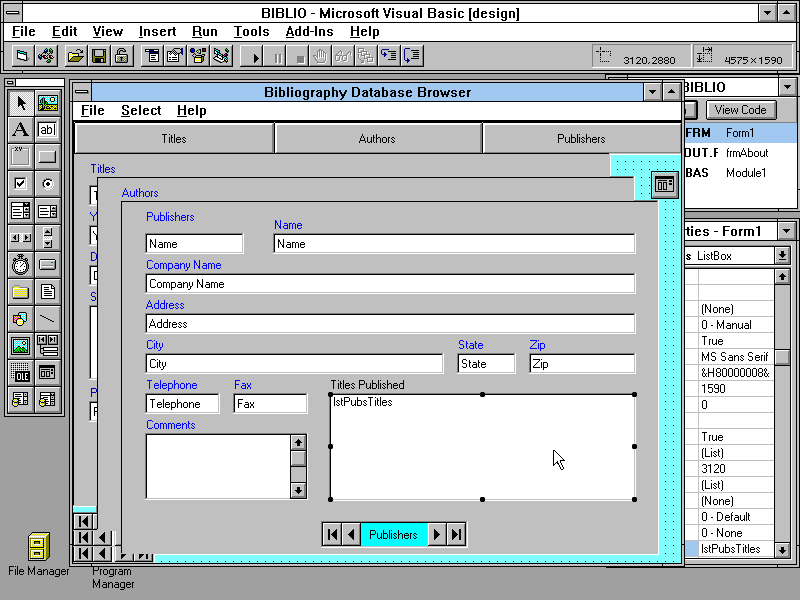
Task: Select the OLE container tool in toolbox
Action: tap(21, 373)
